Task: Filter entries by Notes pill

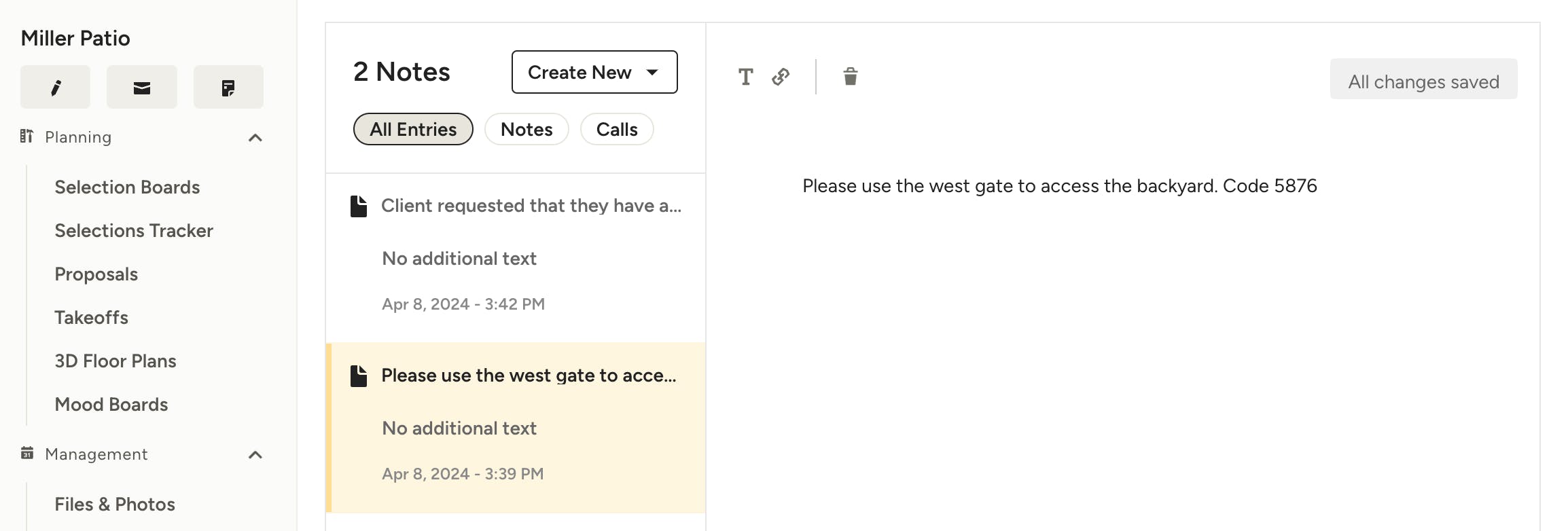Action: [x=527, y=129]
